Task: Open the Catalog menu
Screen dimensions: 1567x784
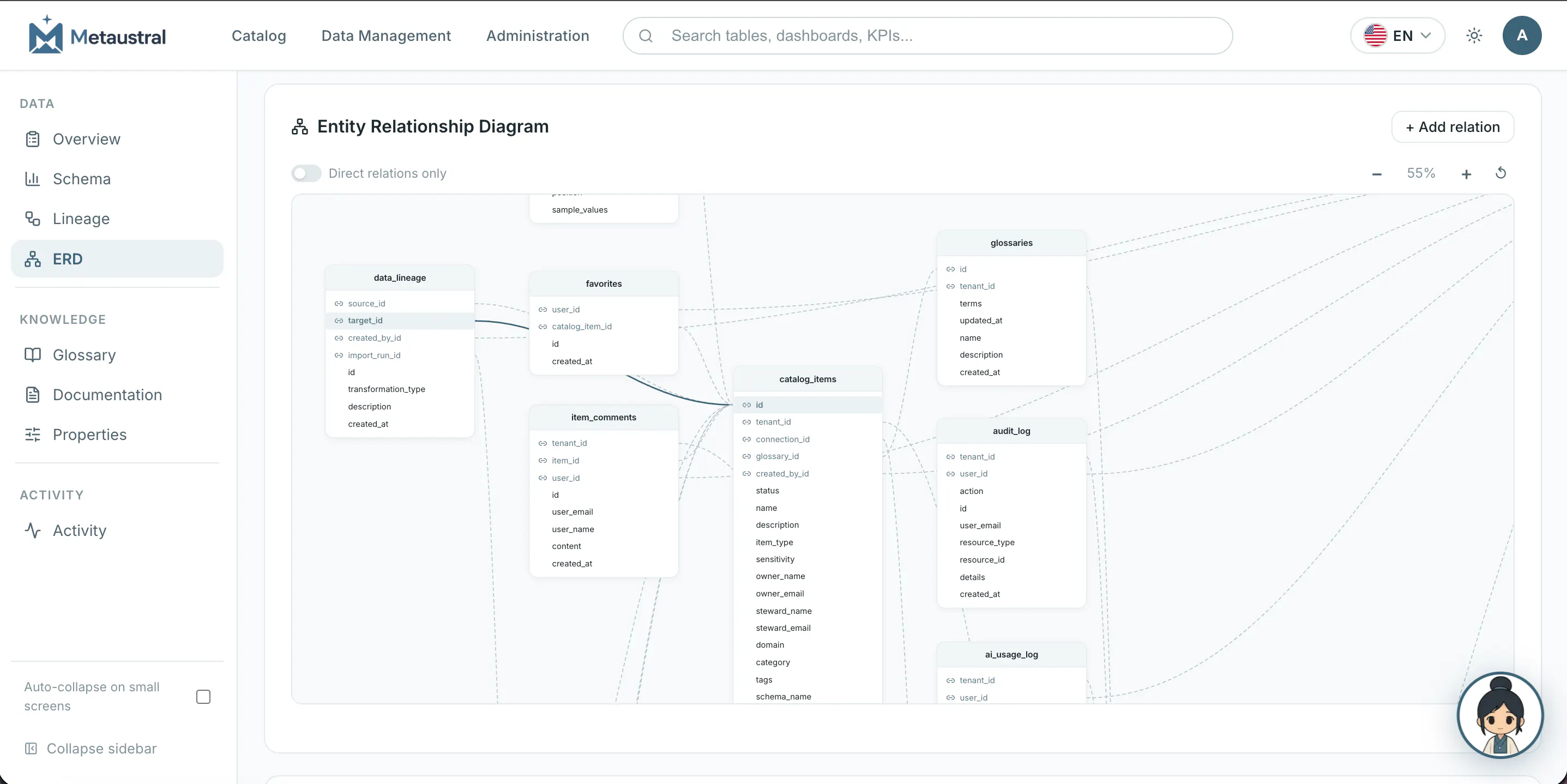Action: (x=258, y=36)
